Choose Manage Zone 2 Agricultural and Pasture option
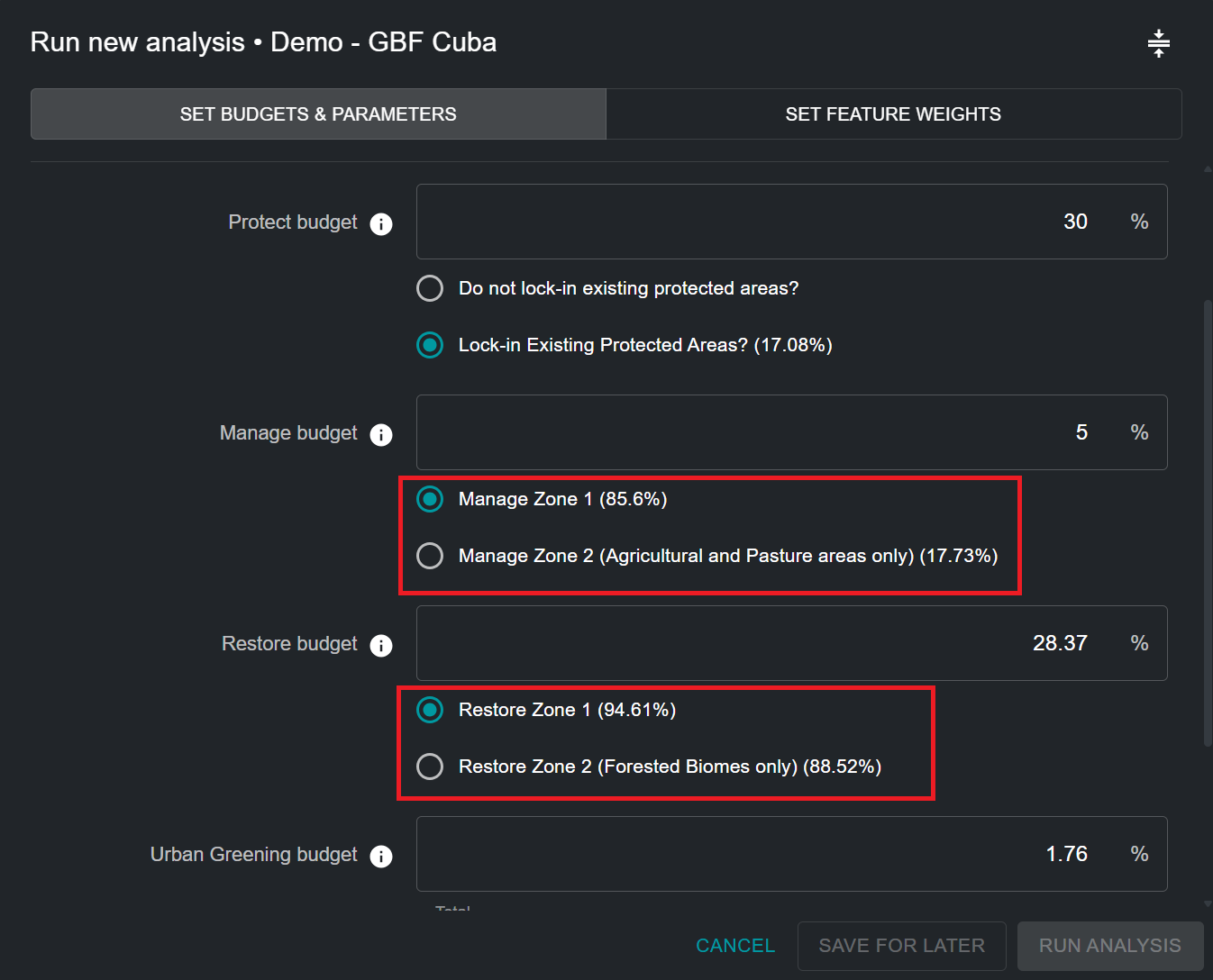 click(x=430, y=556)
